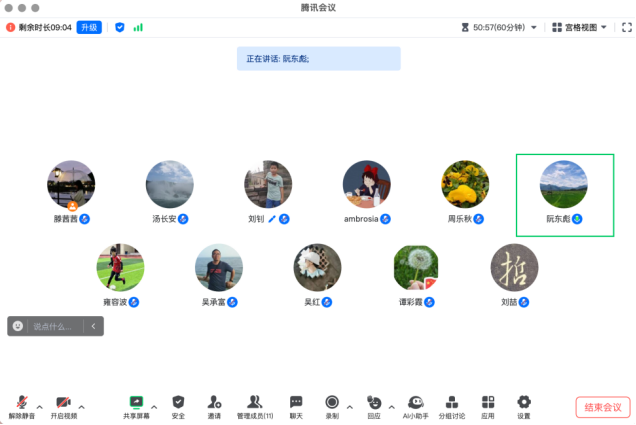Click the blue 升级 upgrade button
This screenshot has height=425, width=636.
pos(89,27)
